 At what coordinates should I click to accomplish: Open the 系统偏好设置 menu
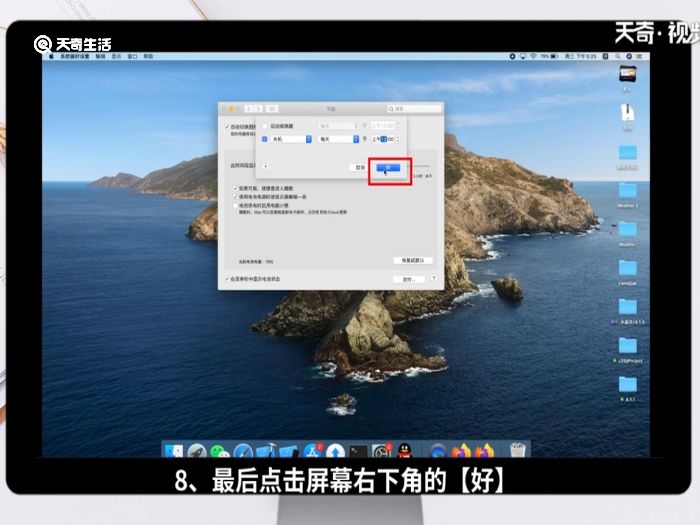pyautogui.click(x=75, y=56)
